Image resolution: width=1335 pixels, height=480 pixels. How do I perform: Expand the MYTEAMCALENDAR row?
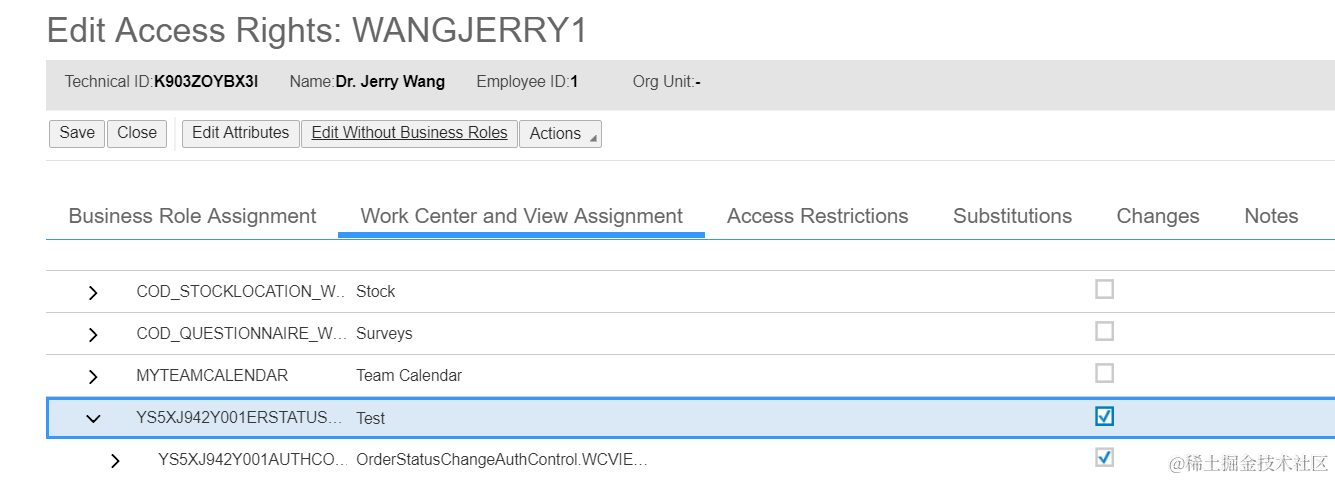[x=93, y=376]
